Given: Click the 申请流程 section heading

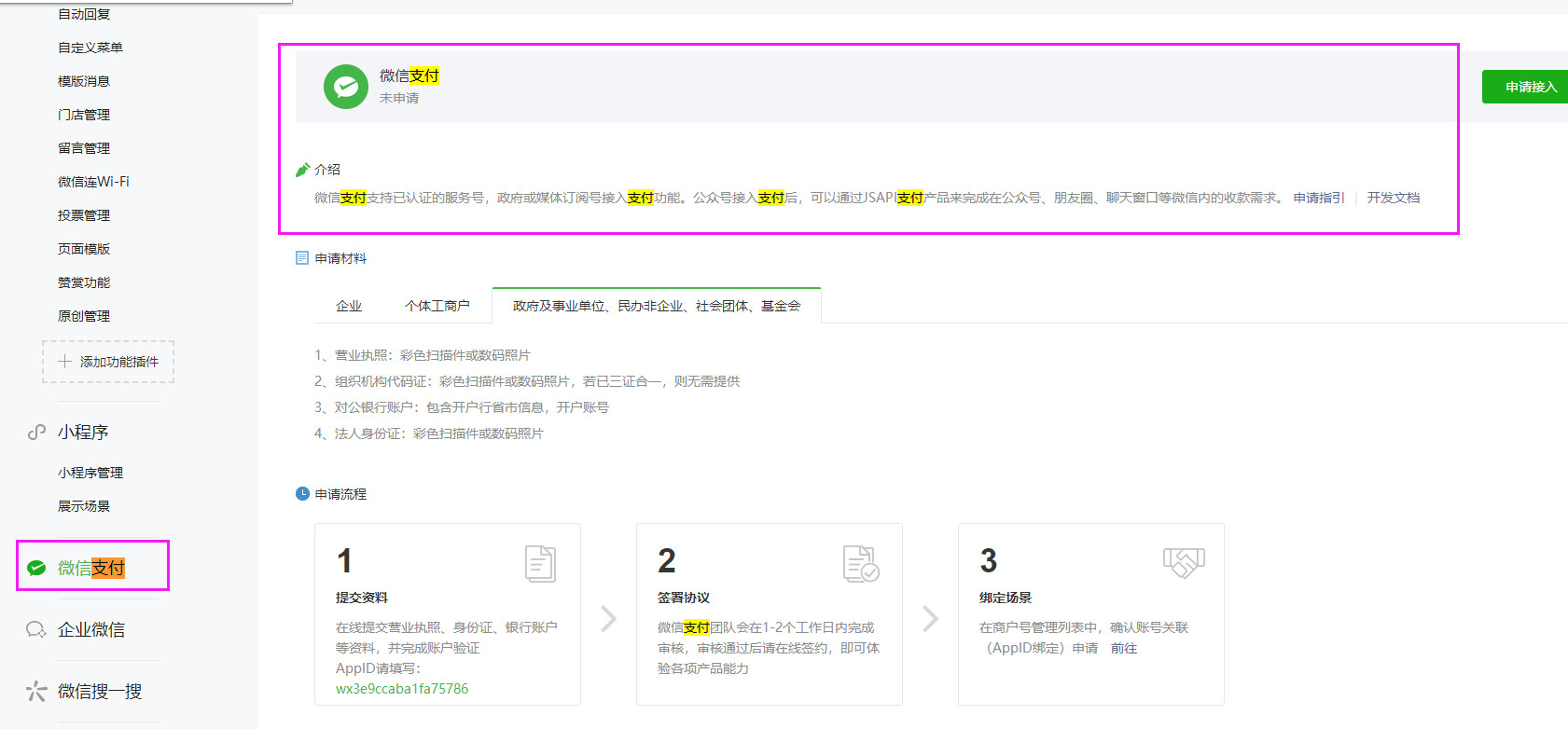Looking at the screenshot, I should [x=340, y=494].
